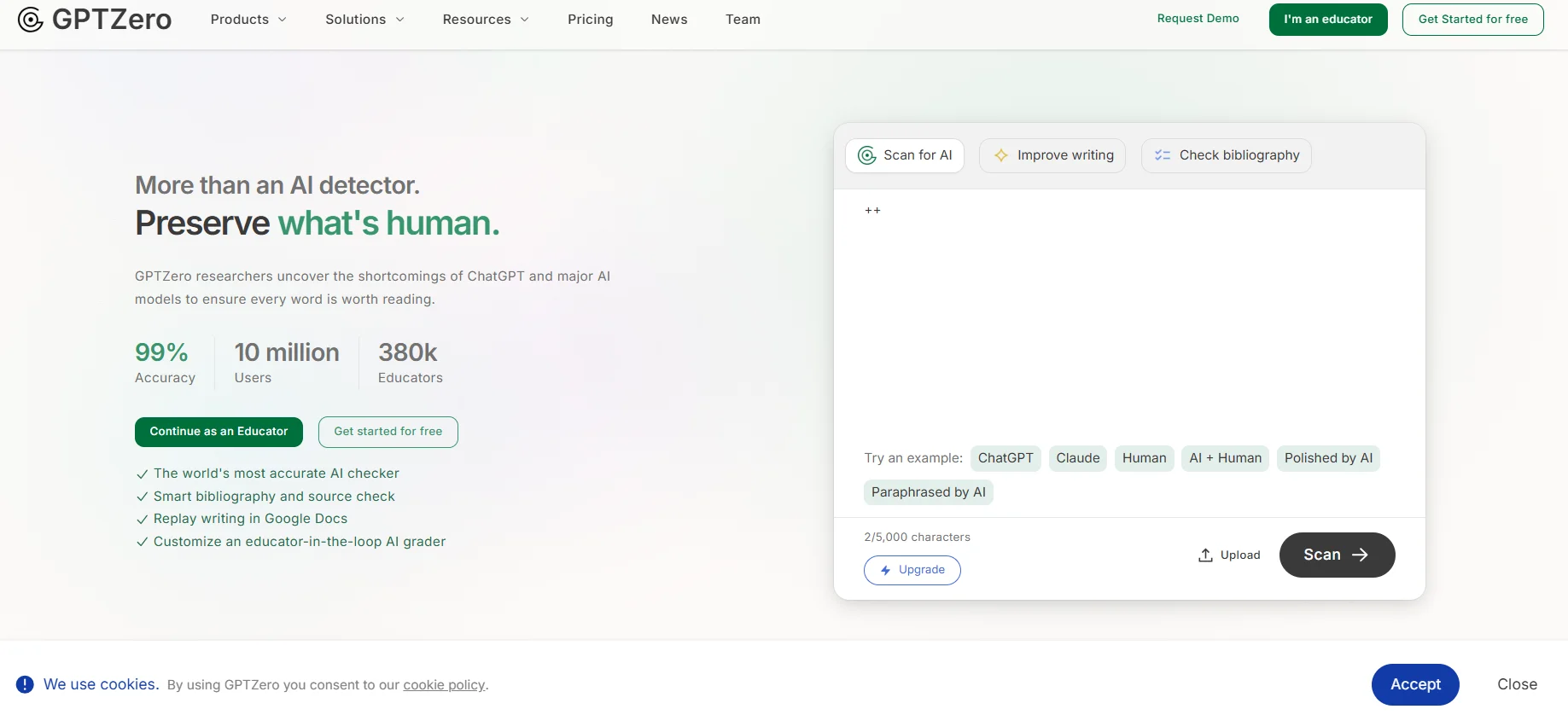Try the Paraphrased by AI example
1568x715 pixels.
click(x=929, y=492)
